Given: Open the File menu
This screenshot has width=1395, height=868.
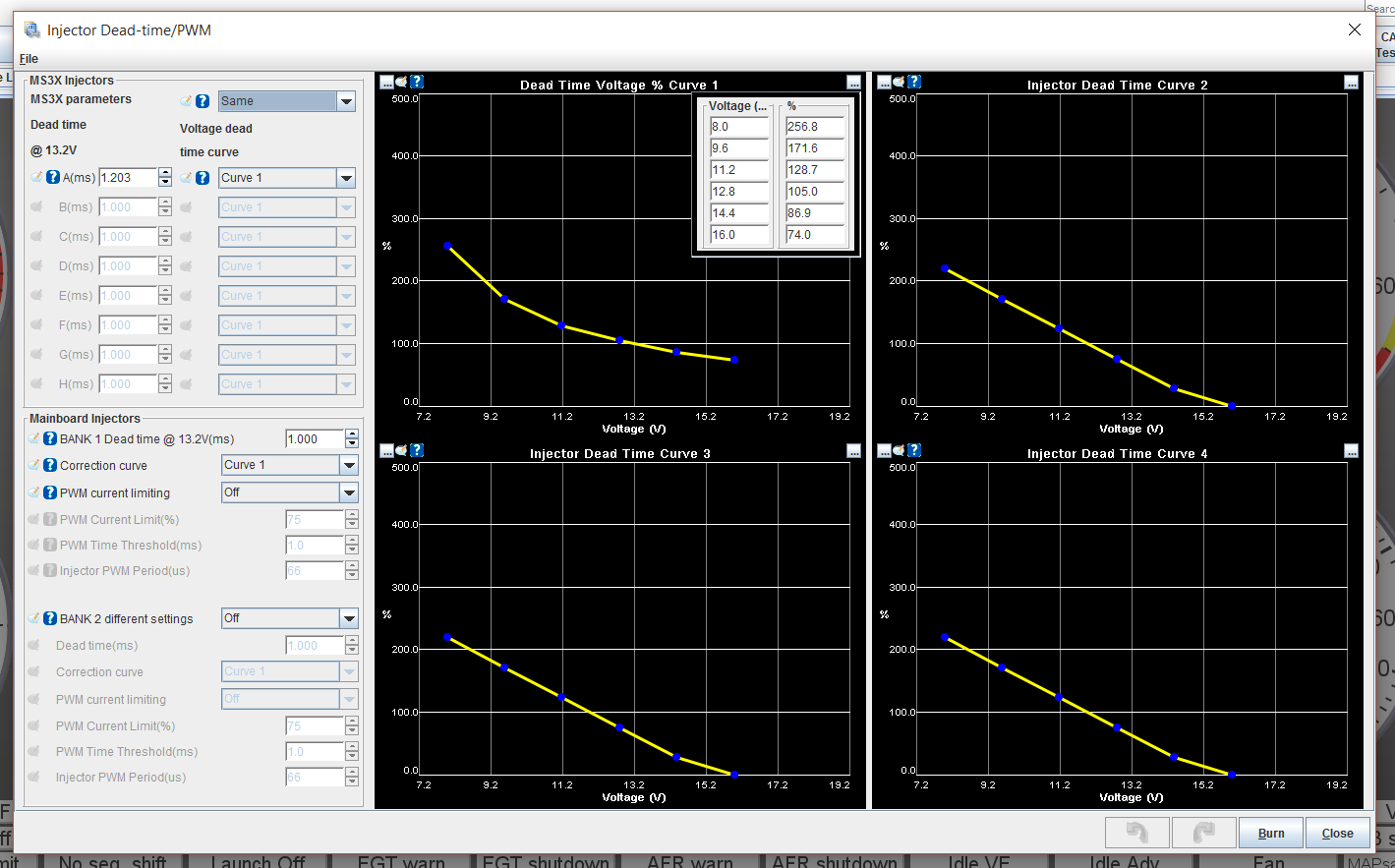Looking at the screenshot, I should 29,59.
